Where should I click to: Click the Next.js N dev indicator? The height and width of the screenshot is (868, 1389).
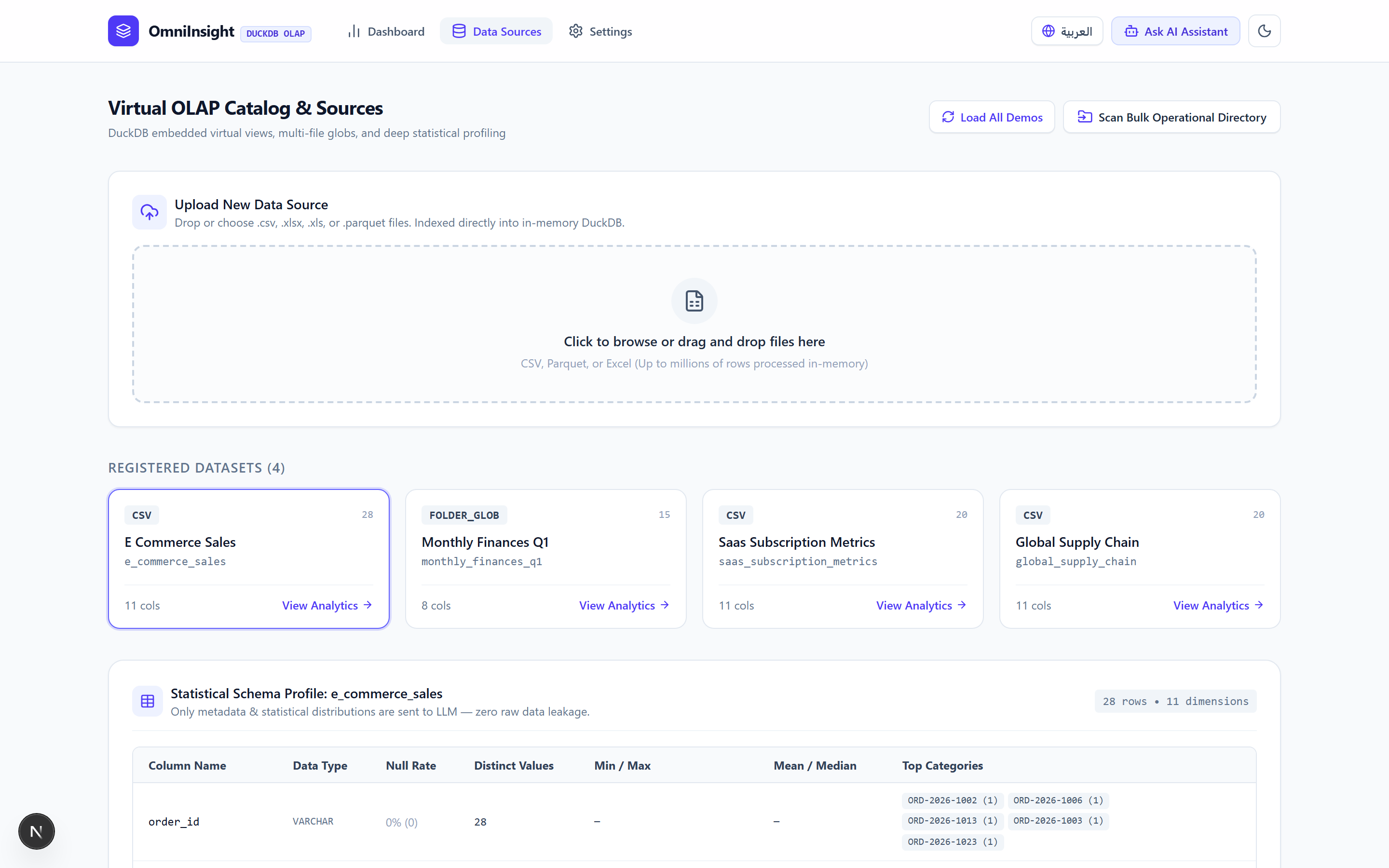pyautogui.click(x=36, y=831)
